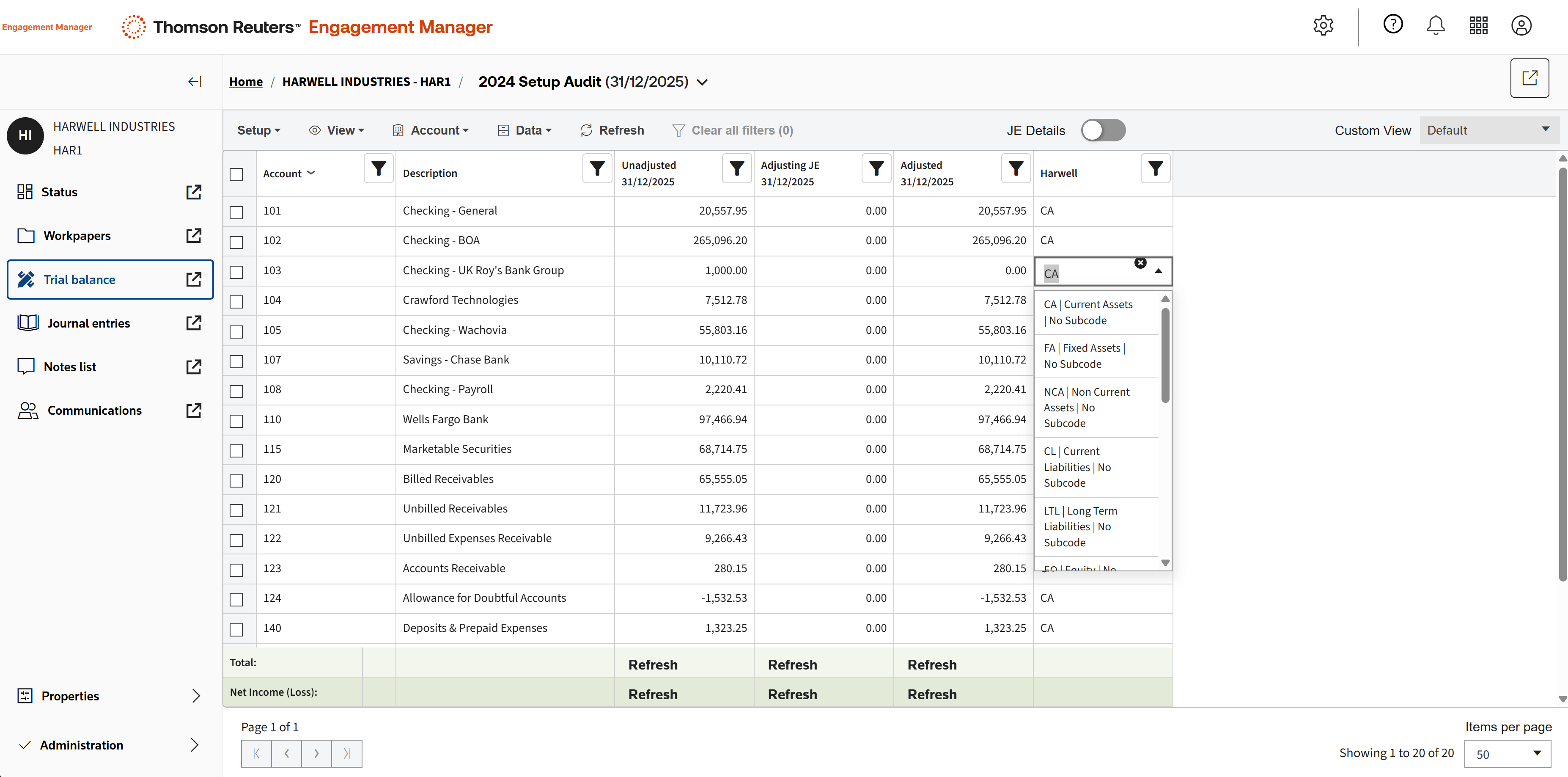Screen dimensions: 1568x777
Task: Expand the engagement name chevron
Action: pos(703,82)
